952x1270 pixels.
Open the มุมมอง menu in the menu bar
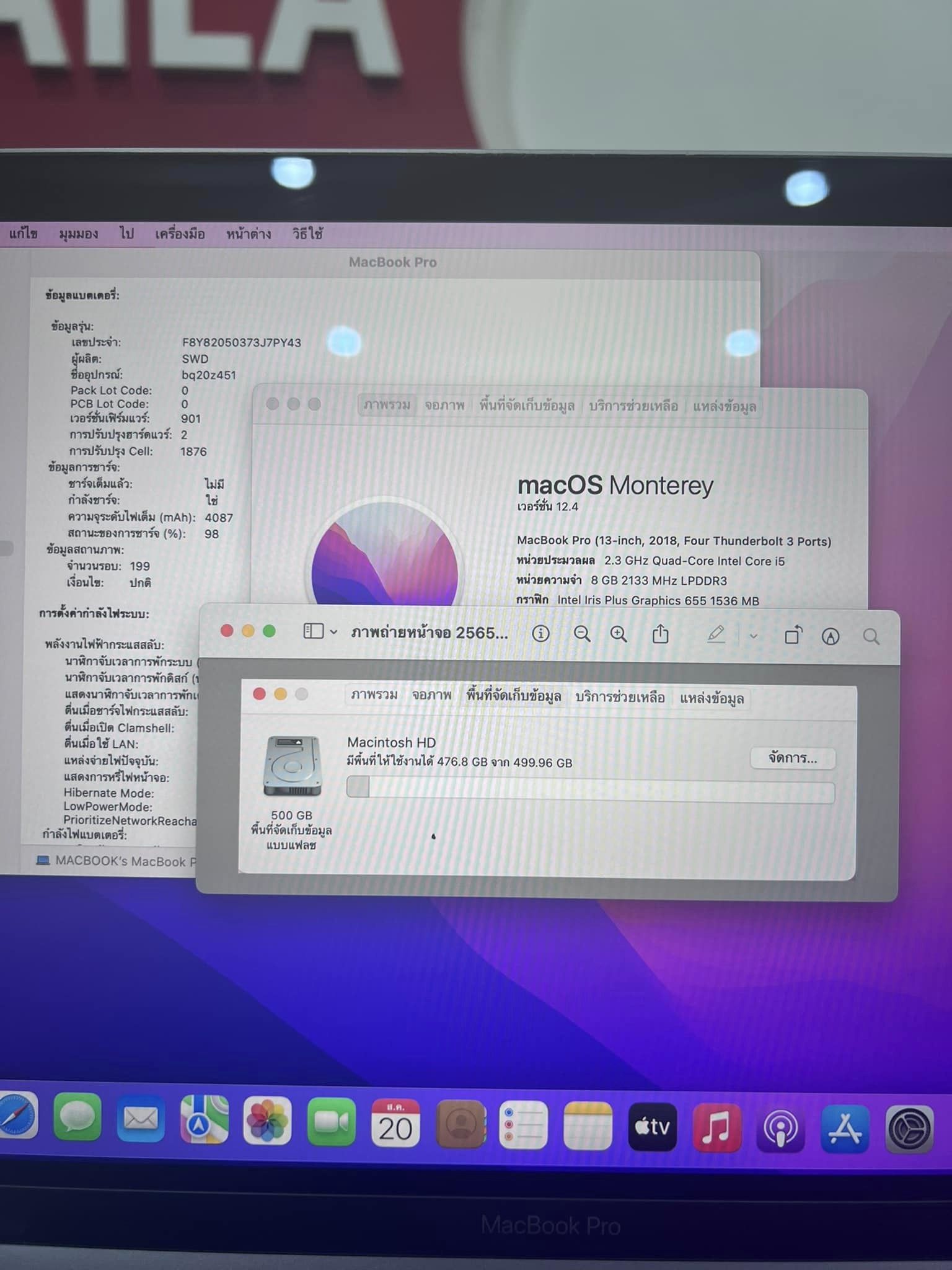(79, 234)
